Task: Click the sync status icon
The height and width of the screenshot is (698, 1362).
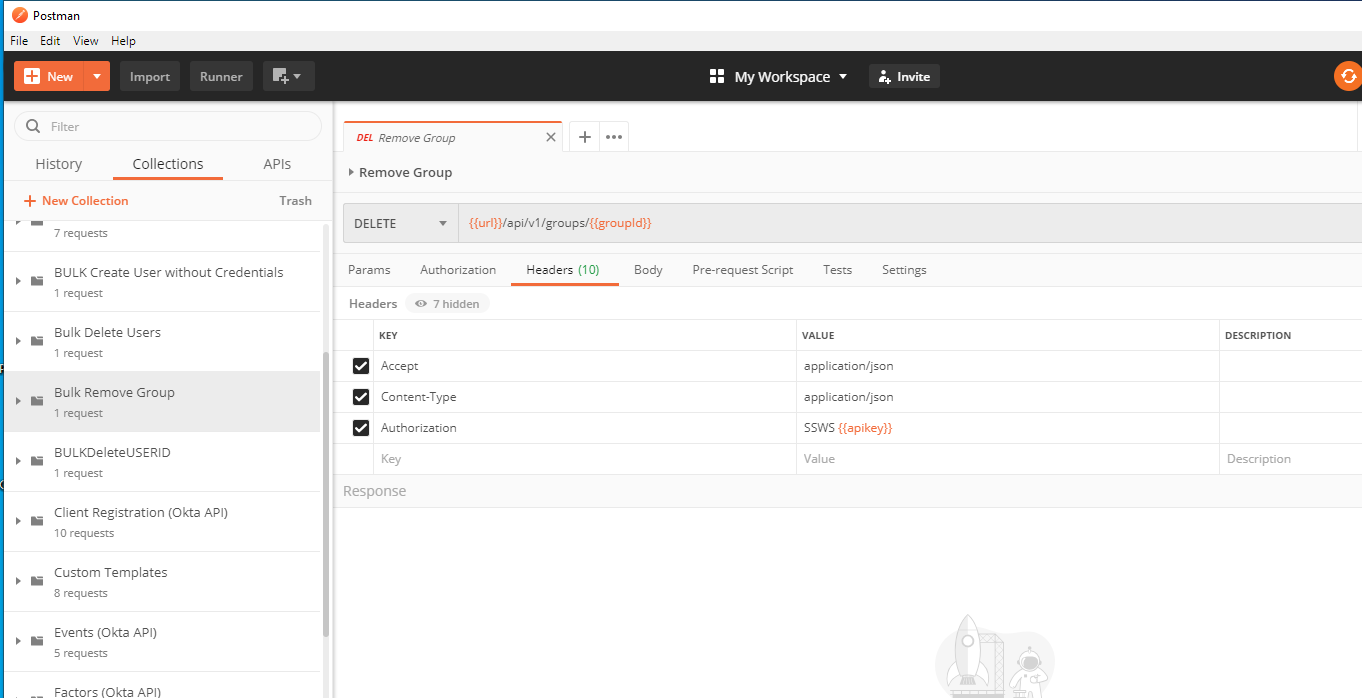Action: 1348,77
